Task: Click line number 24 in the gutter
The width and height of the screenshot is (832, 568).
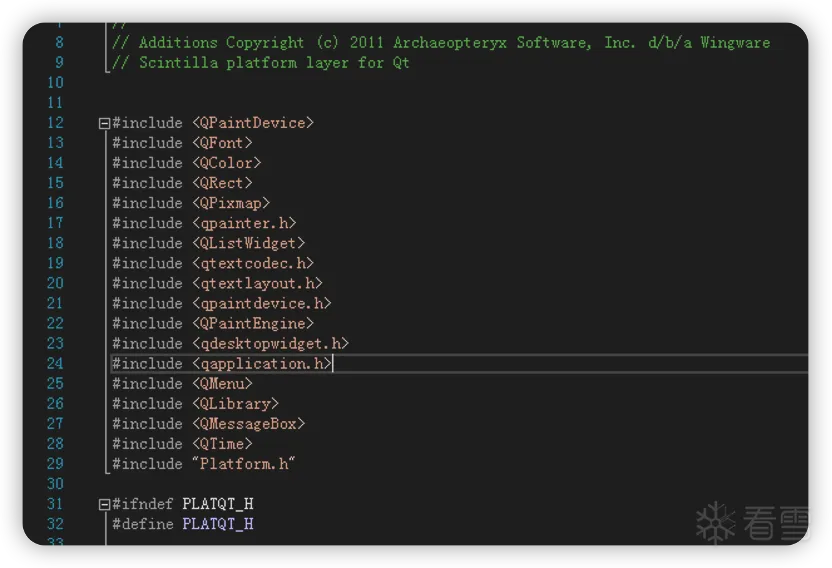Action: (x=55, y=364)
